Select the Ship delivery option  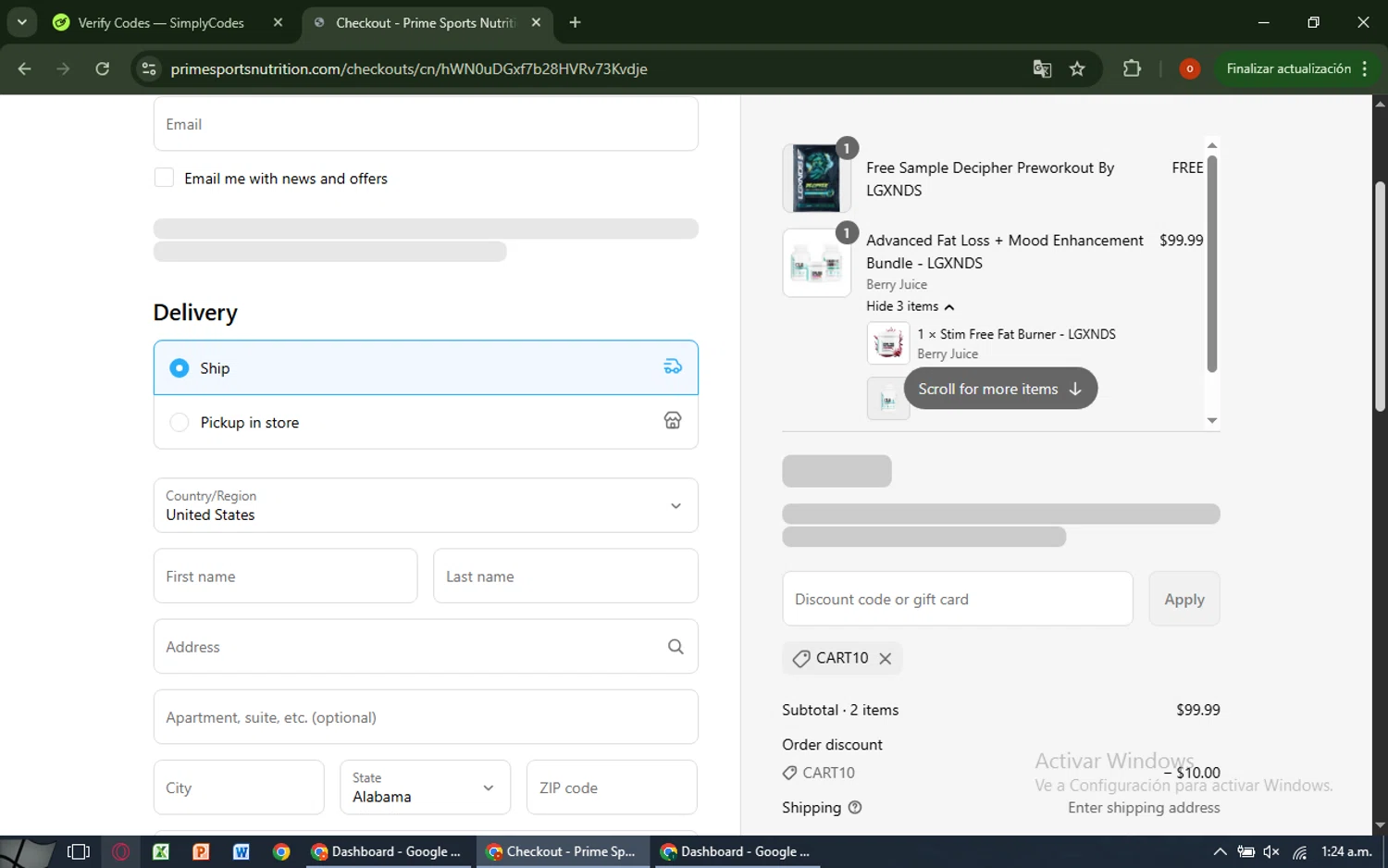pyautogui.click(x=426, y=367)
